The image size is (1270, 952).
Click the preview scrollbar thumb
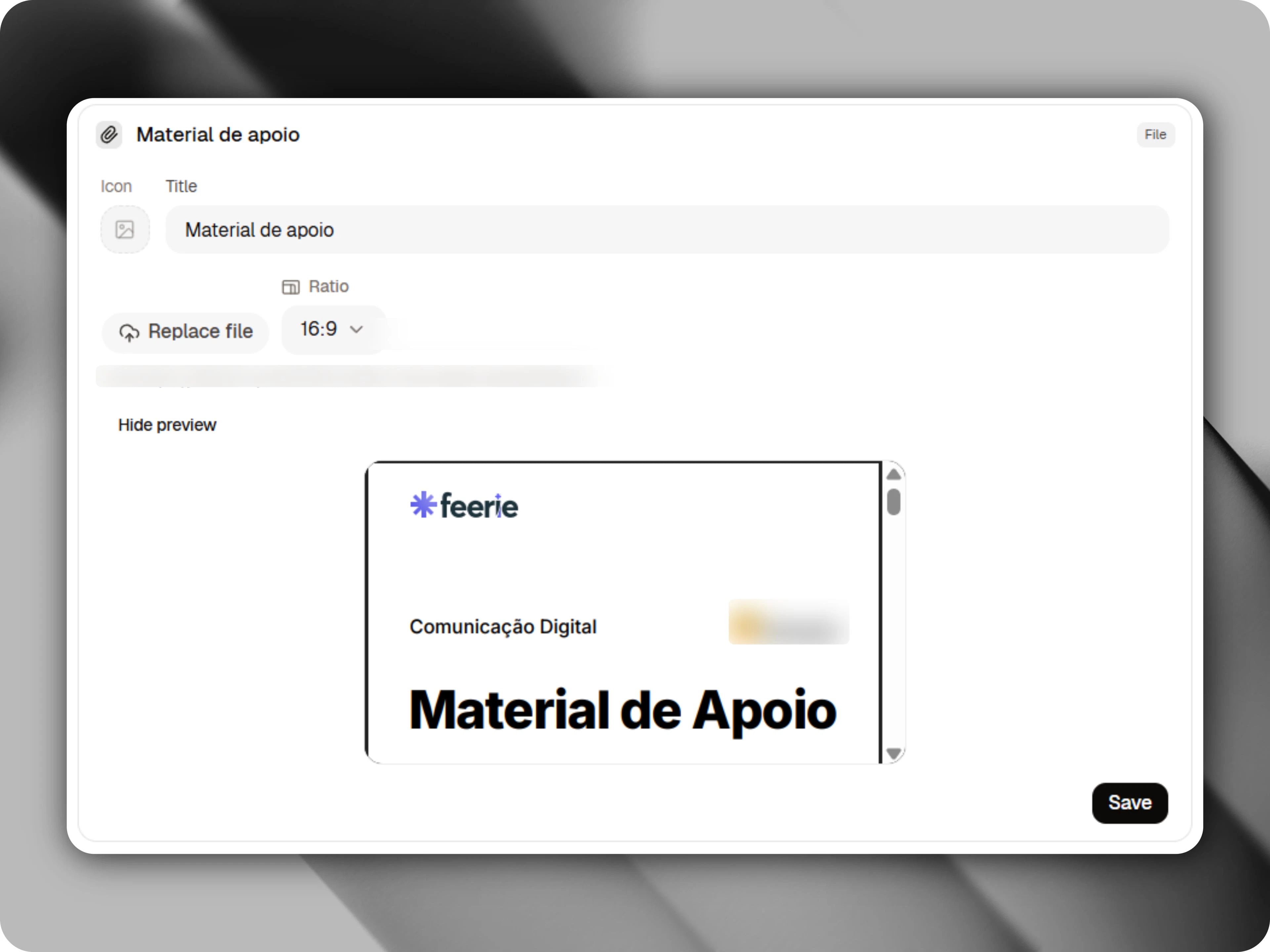click(893, 501)
